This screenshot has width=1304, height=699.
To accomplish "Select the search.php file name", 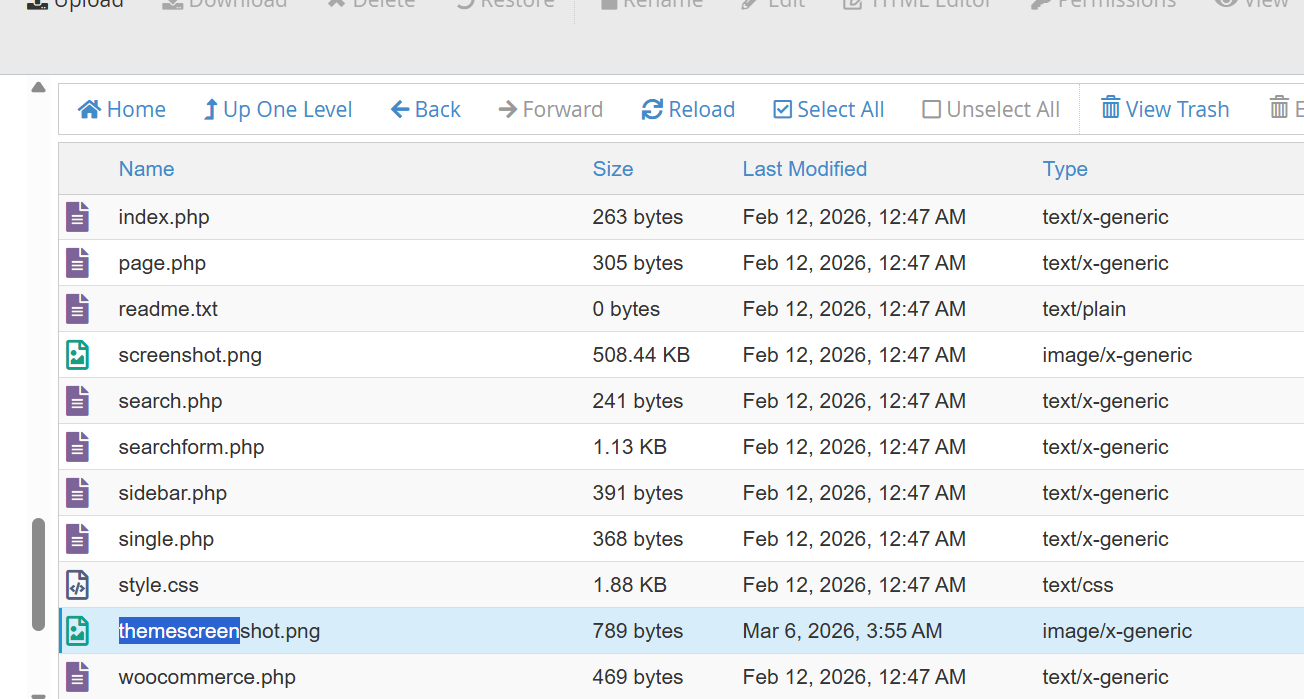I will pyautogui.click(x=170, y=401).
